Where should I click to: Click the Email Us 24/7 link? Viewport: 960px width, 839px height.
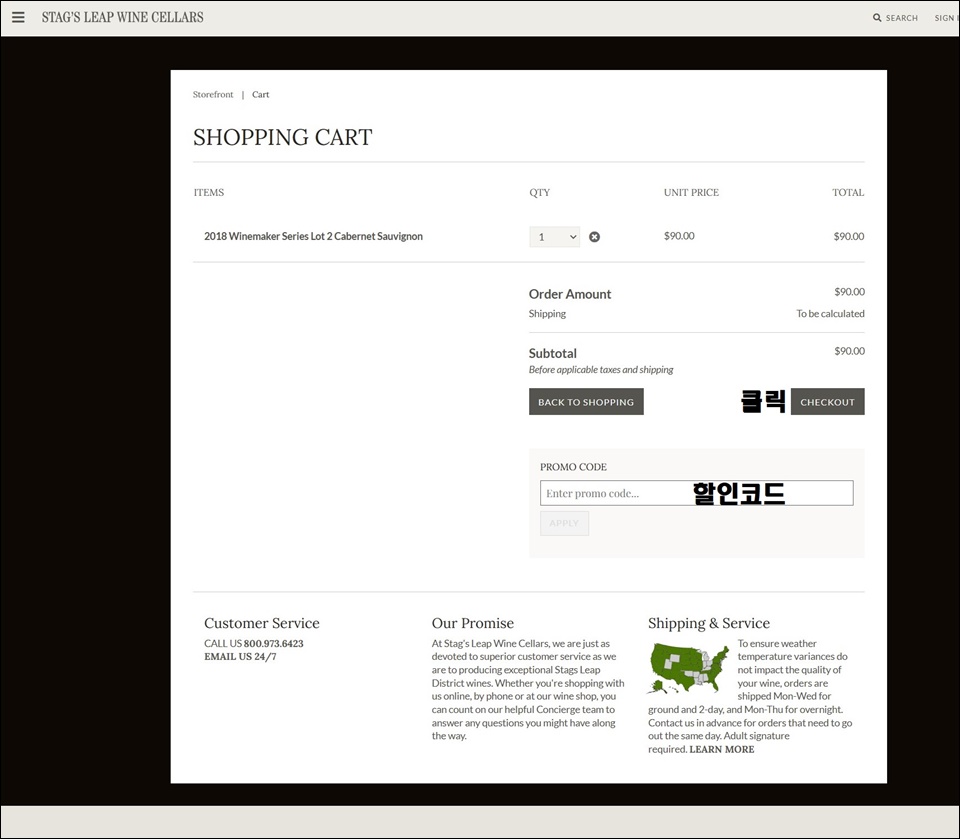(x=240, y=657)
